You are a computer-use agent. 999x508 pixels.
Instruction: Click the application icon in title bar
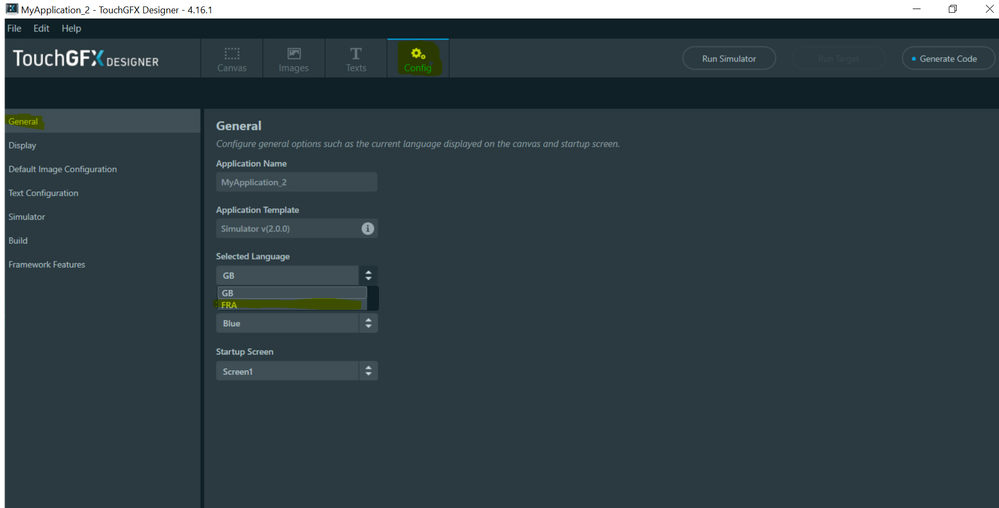tap(11, 9)
